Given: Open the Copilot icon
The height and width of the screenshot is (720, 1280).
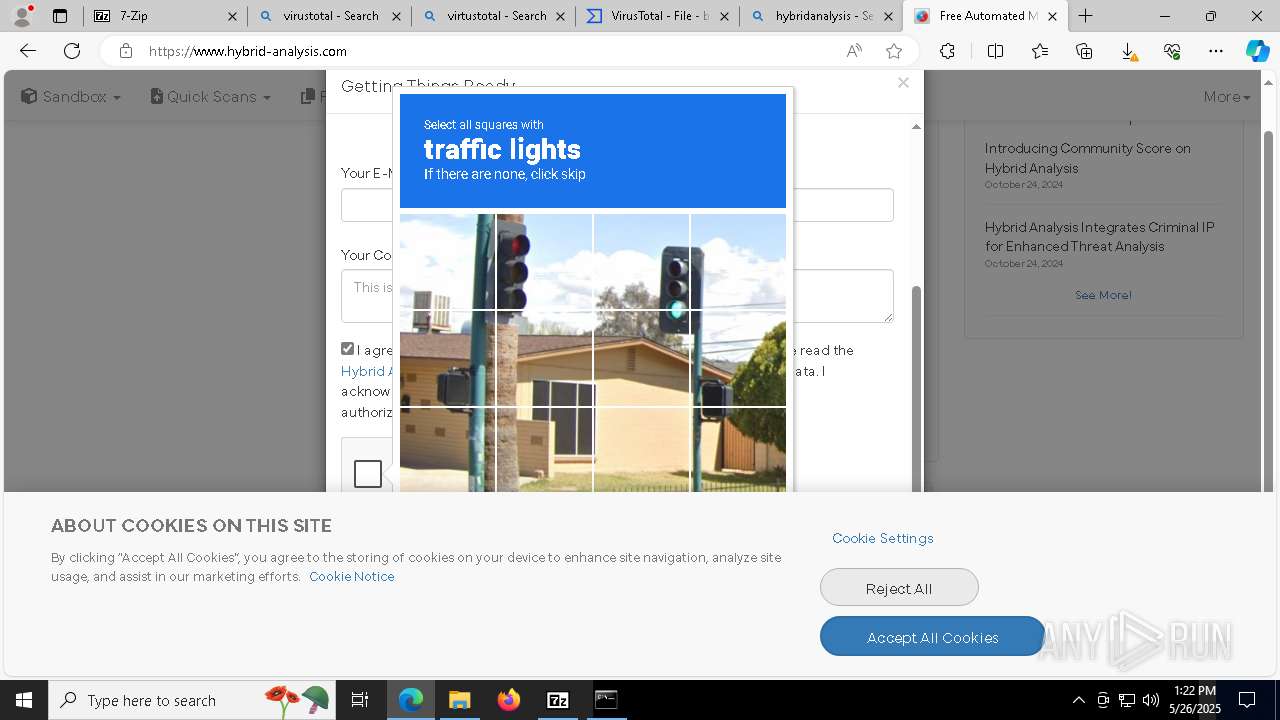Looking at the screenshot, I should (1257, 51).
